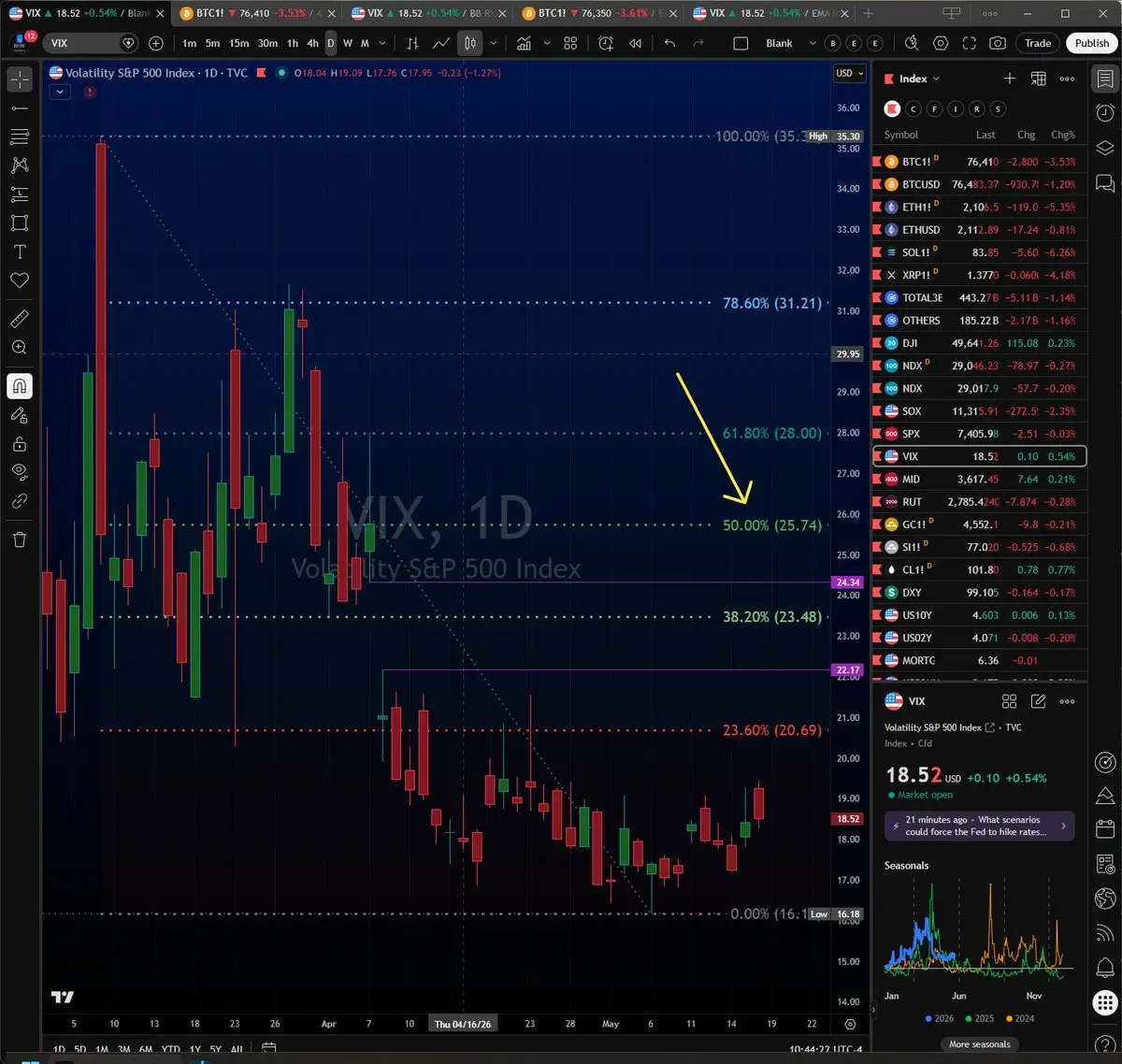Open the geometric shapes tool
1122x1064 pixels.
pos(20,223)
